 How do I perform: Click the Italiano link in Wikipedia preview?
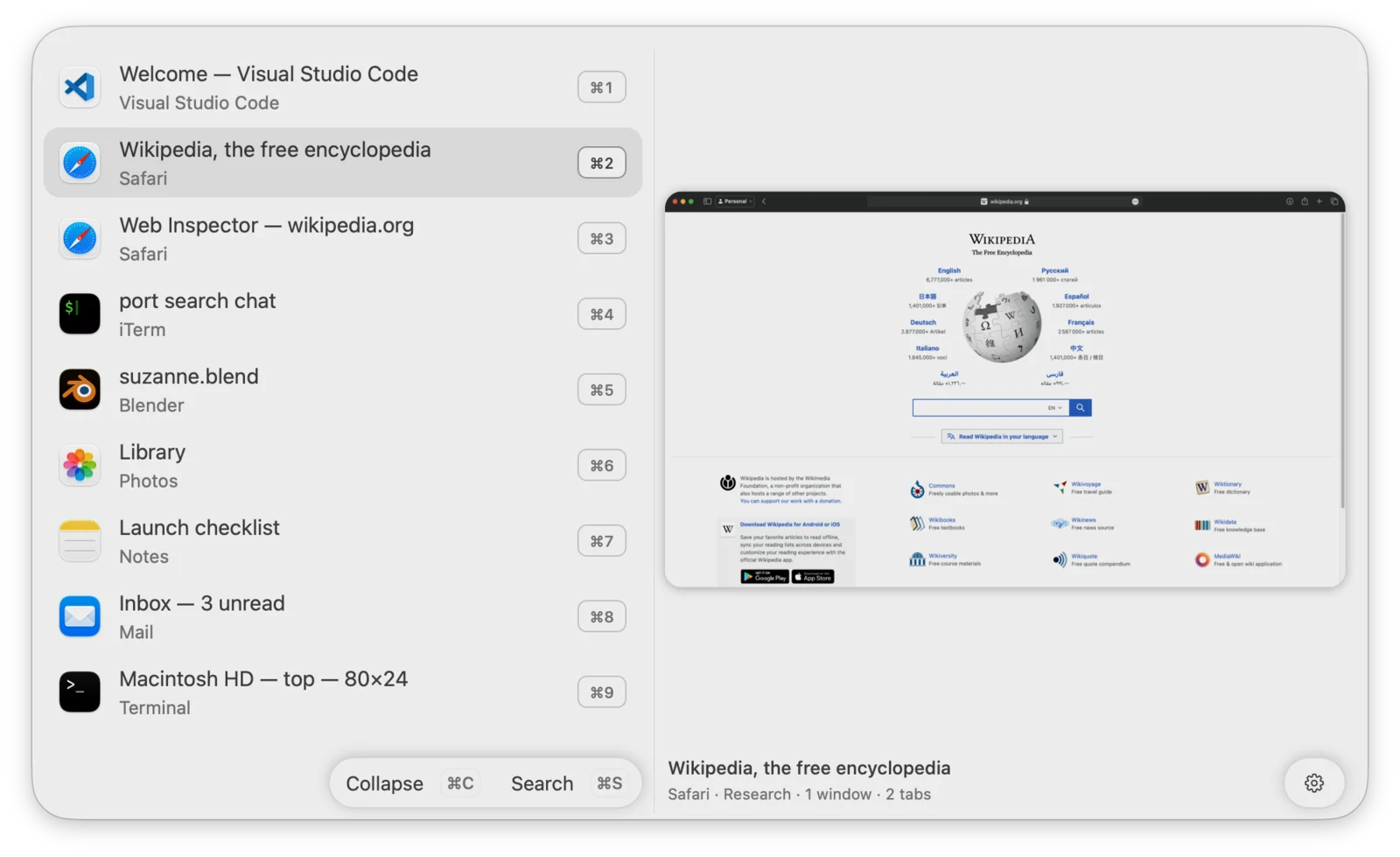point(927,348)
